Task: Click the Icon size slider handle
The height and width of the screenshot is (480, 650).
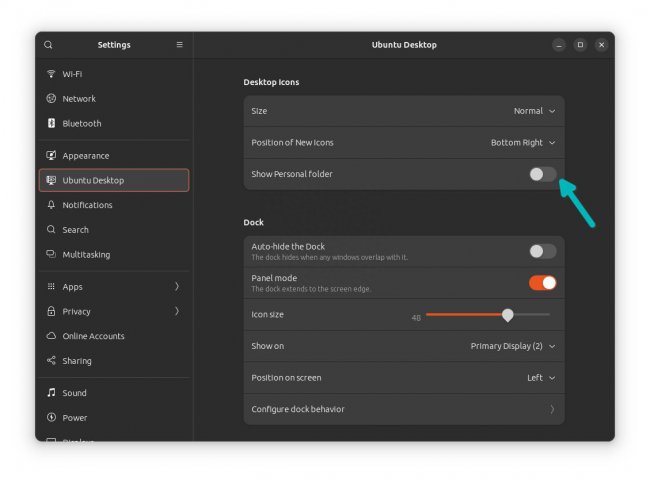Action: (x=507, y=315)
